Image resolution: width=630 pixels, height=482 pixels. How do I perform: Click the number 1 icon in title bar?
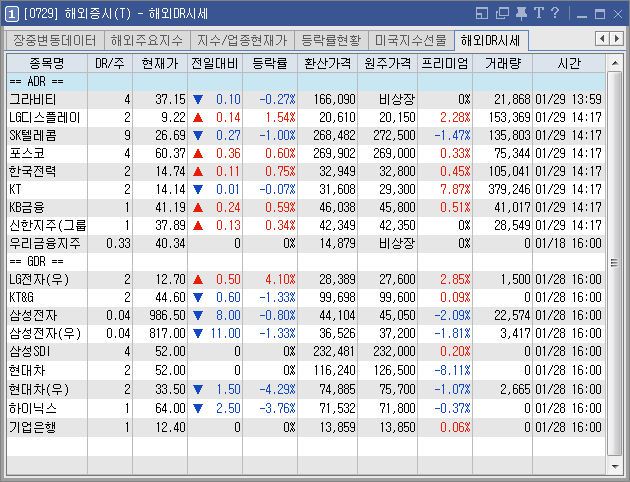point(11,14)
